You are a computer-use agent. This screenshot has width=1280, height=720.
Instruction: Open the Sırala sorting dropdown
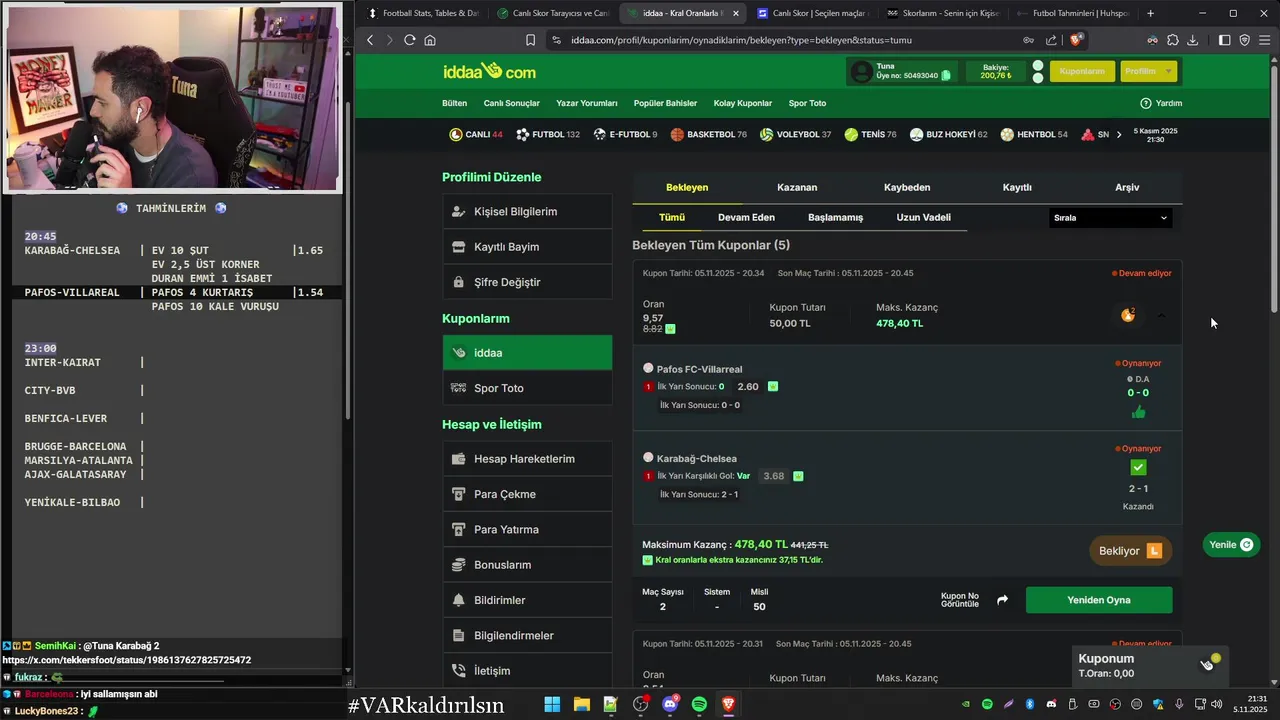pos(1110,217)
